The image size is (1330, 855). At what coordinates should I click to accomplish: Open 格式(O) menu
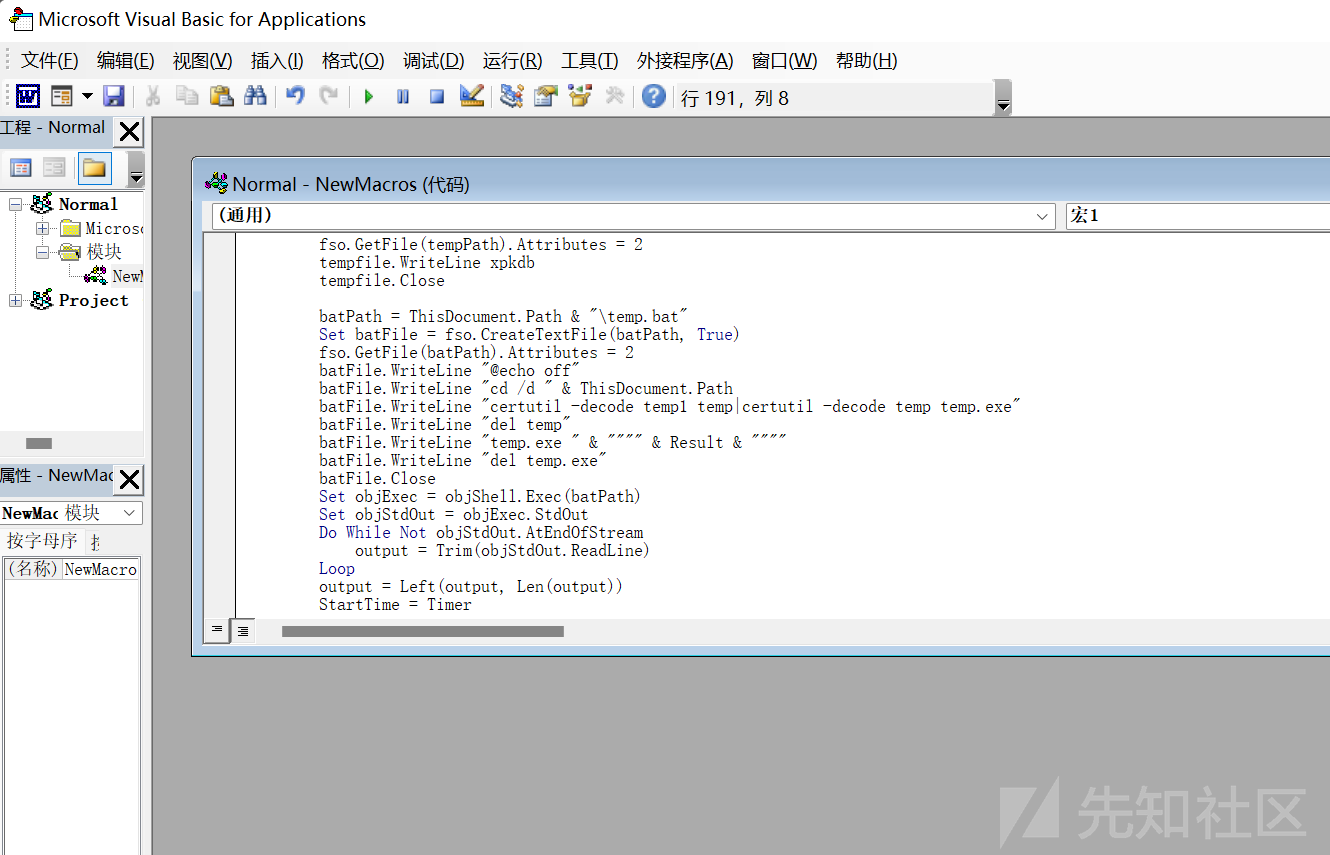pos(353,61)
